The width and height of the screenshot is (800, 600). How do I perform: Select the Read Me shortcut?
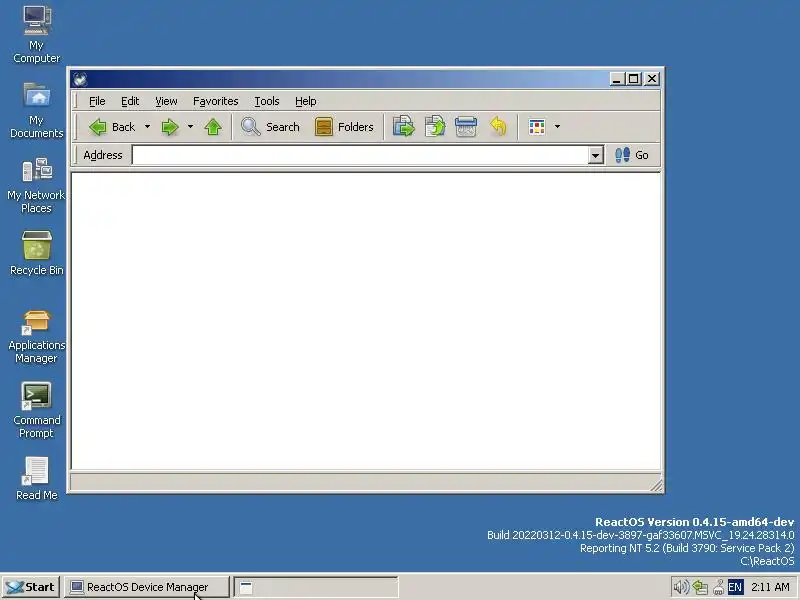[x=36, y=479]
